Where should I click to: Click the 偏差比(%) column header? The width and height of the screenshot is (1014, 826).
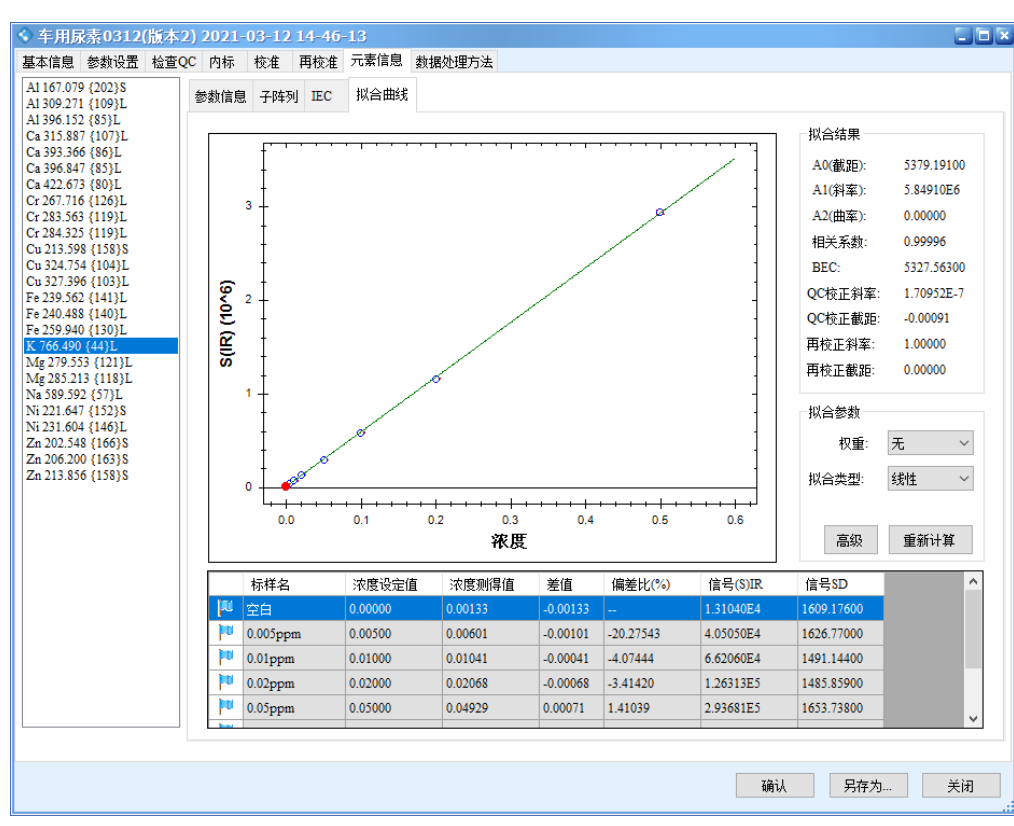[x=641, y=584]
